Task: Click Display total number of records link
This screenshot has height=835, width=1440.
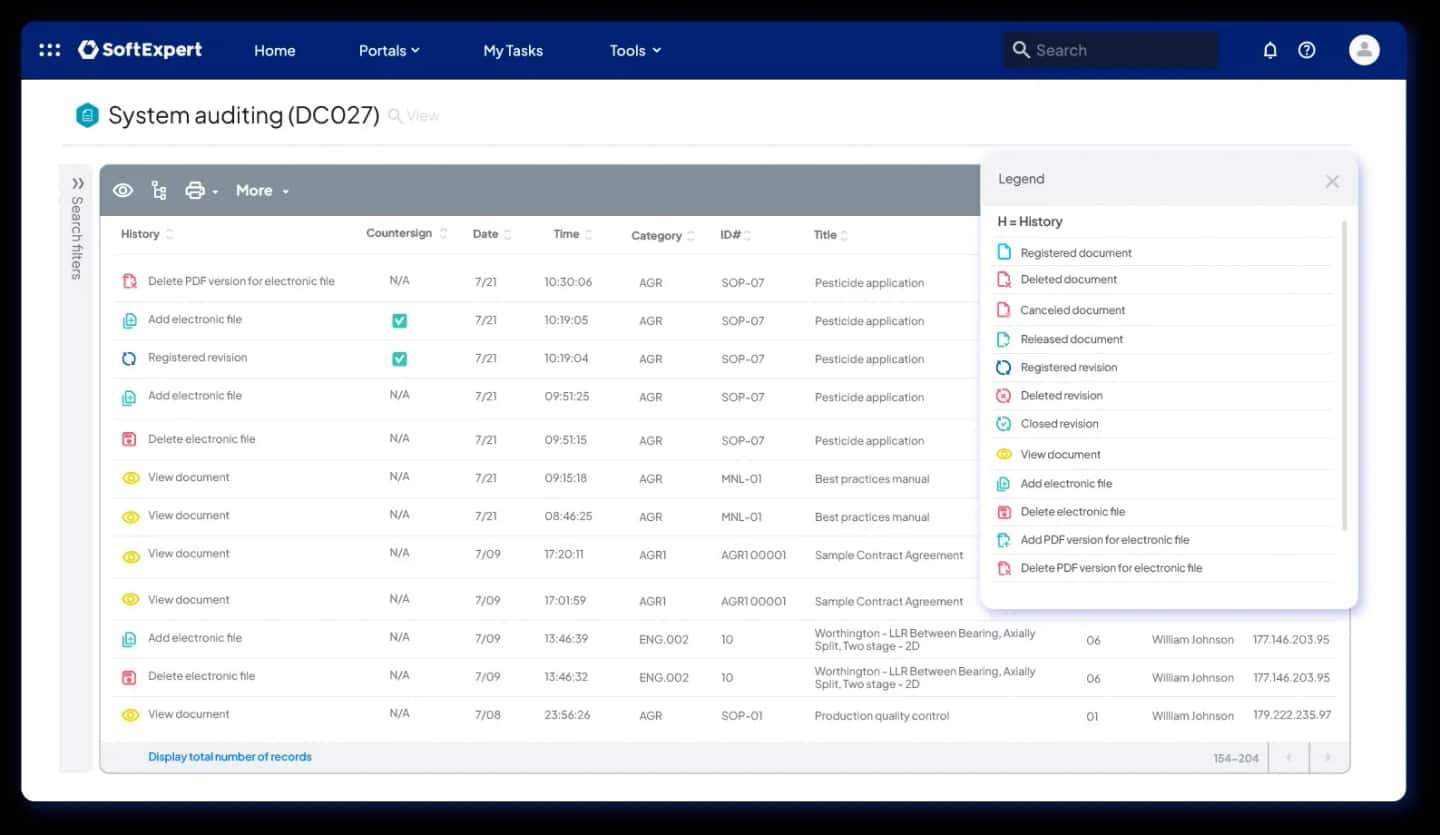Action: (x=230, y=757)
